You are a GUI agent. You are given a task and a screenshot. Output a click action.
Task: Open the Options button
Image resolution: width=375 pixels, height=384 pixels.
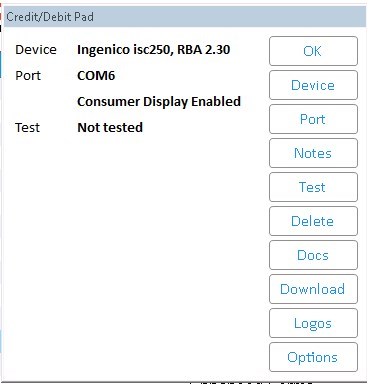(x=313, y=357)
